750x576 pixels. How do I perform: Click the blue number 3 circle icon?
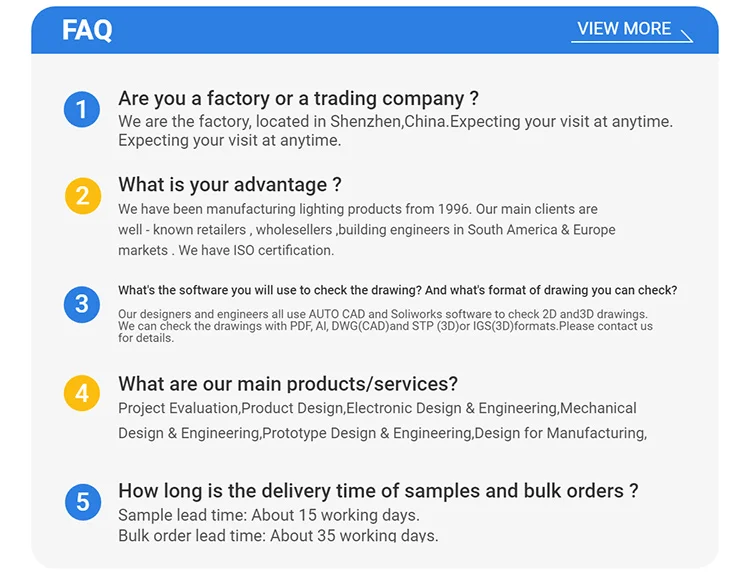82,304
